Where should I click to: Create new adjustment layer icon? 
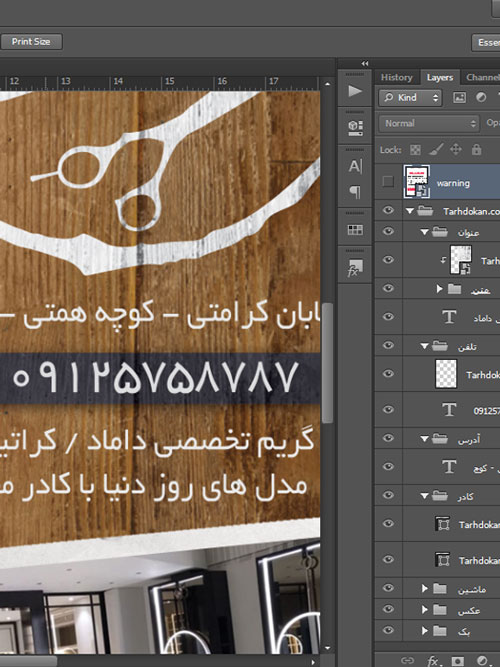click(x=482, y=661)
